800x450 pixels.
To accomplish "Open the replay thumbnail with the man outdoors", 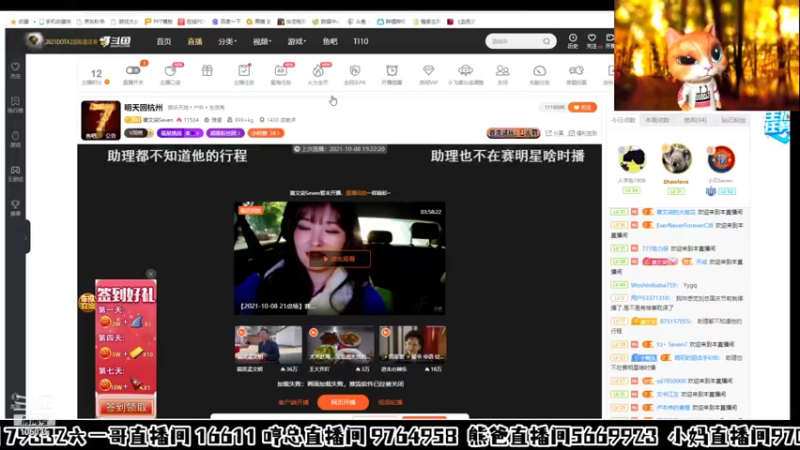I will pyautogui.click(x=268, y=344).
